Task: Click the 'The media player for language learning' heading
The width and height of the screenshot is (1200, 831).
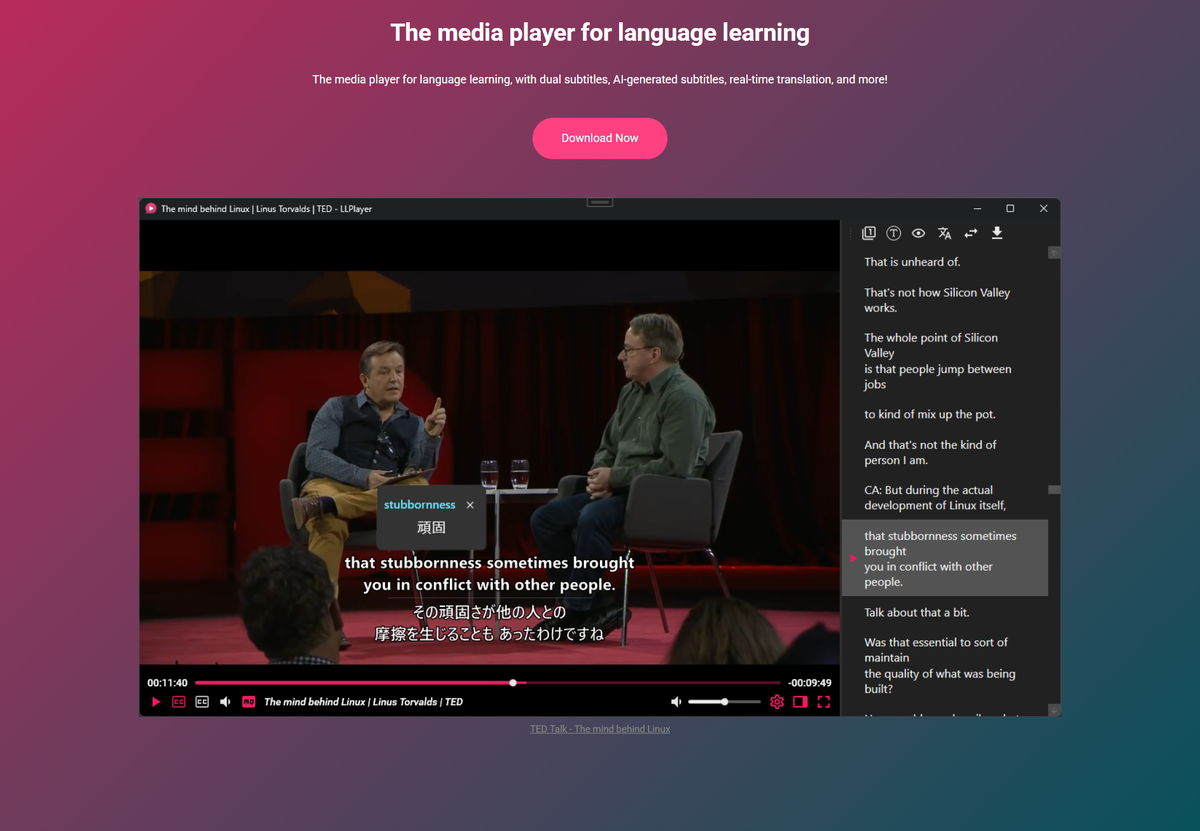Action: pos(600,33)
